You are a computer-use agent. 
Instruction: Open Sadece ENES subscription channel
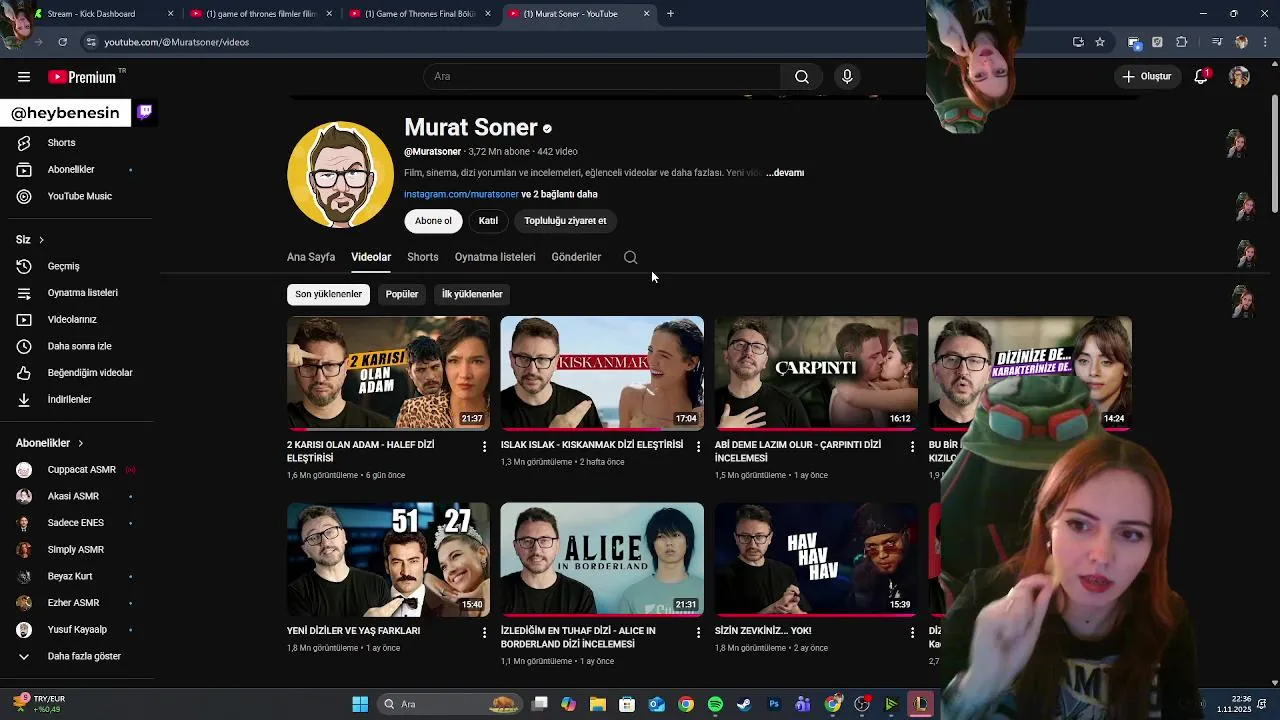(x=76, y=523)
